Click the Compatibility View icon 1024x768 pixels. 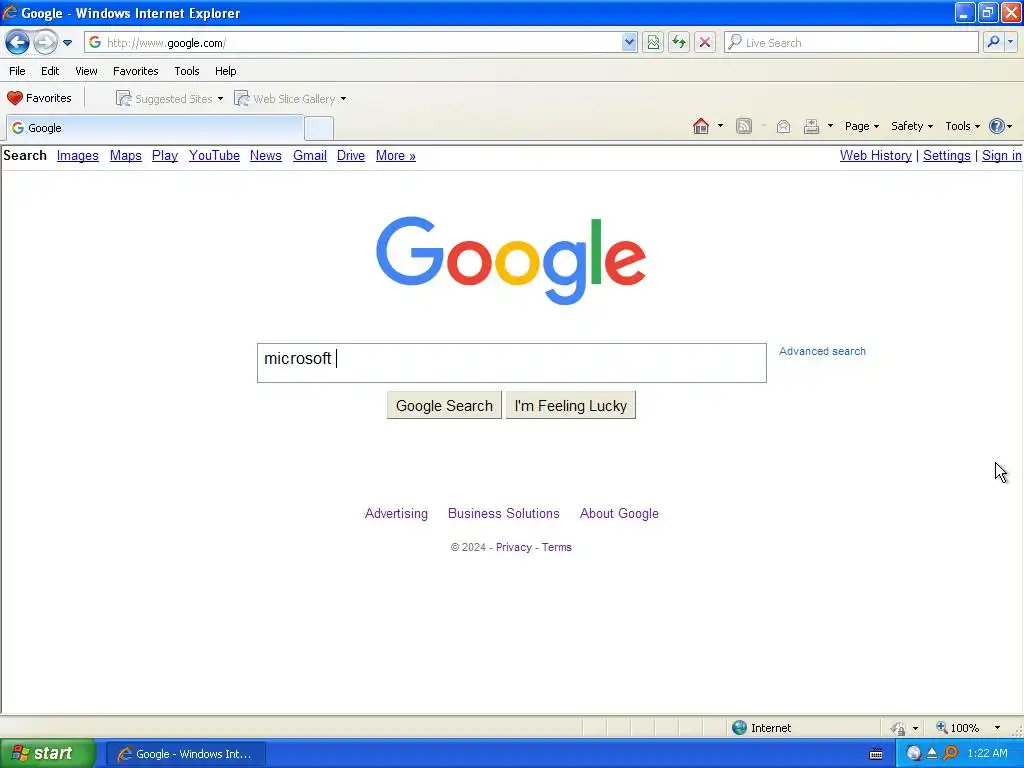coord(653,42)
